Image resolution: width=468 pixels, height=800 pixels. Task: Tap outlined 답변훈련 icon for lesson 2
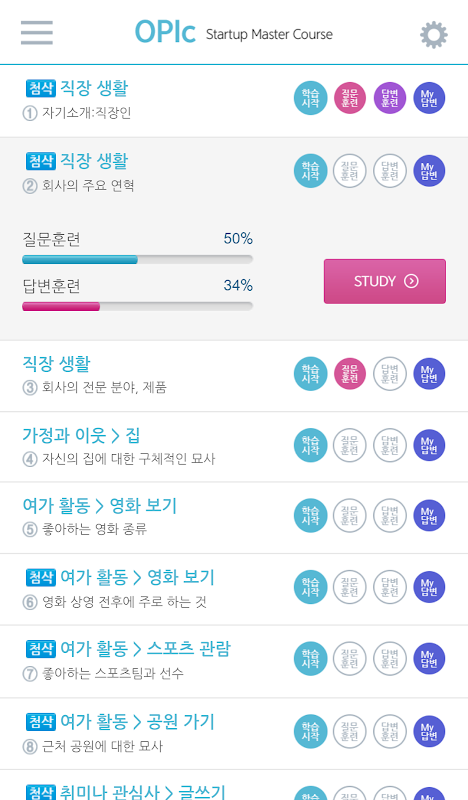[x=389, y=171]
